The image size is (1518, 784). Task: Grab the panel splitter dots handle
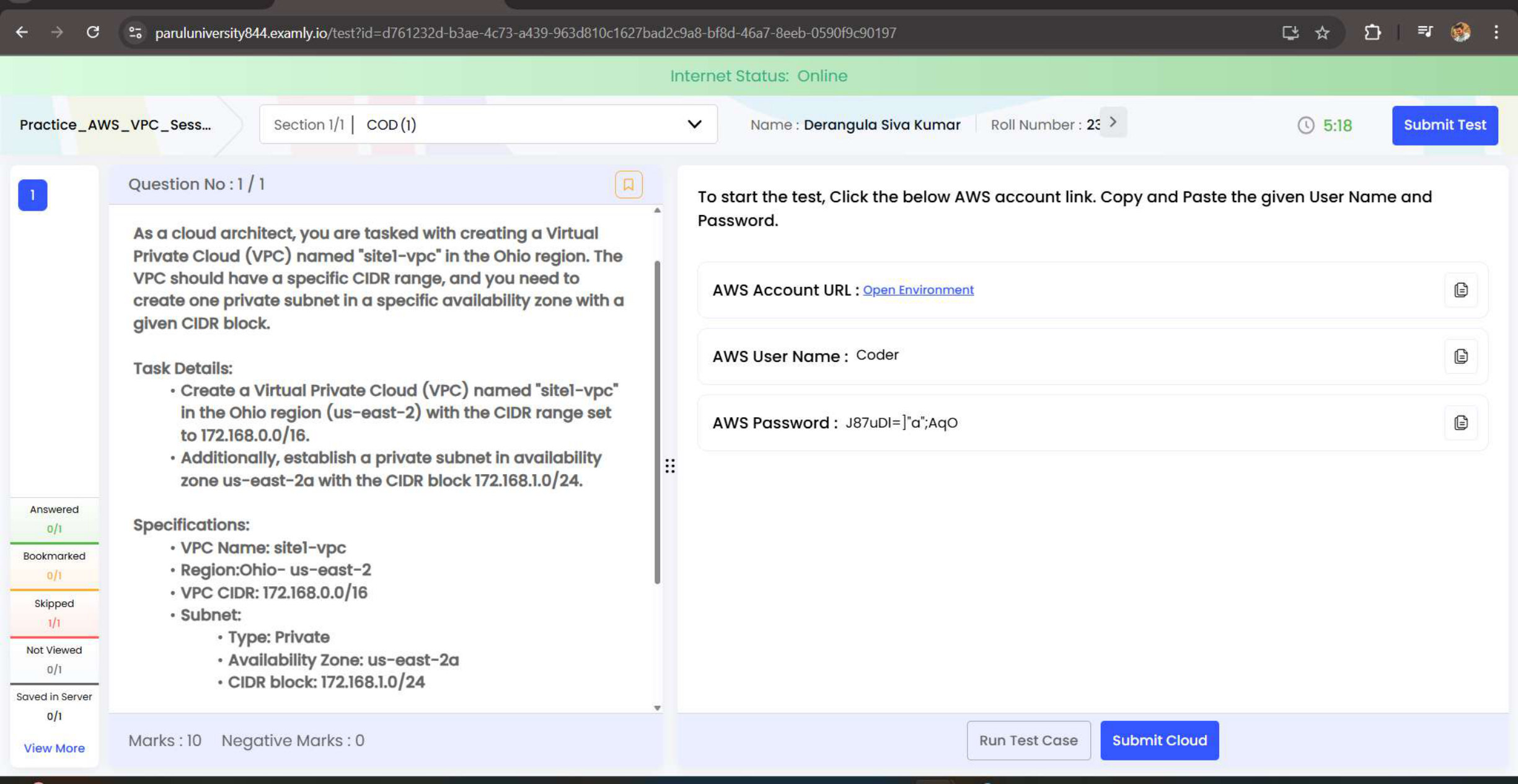point(670,466)
